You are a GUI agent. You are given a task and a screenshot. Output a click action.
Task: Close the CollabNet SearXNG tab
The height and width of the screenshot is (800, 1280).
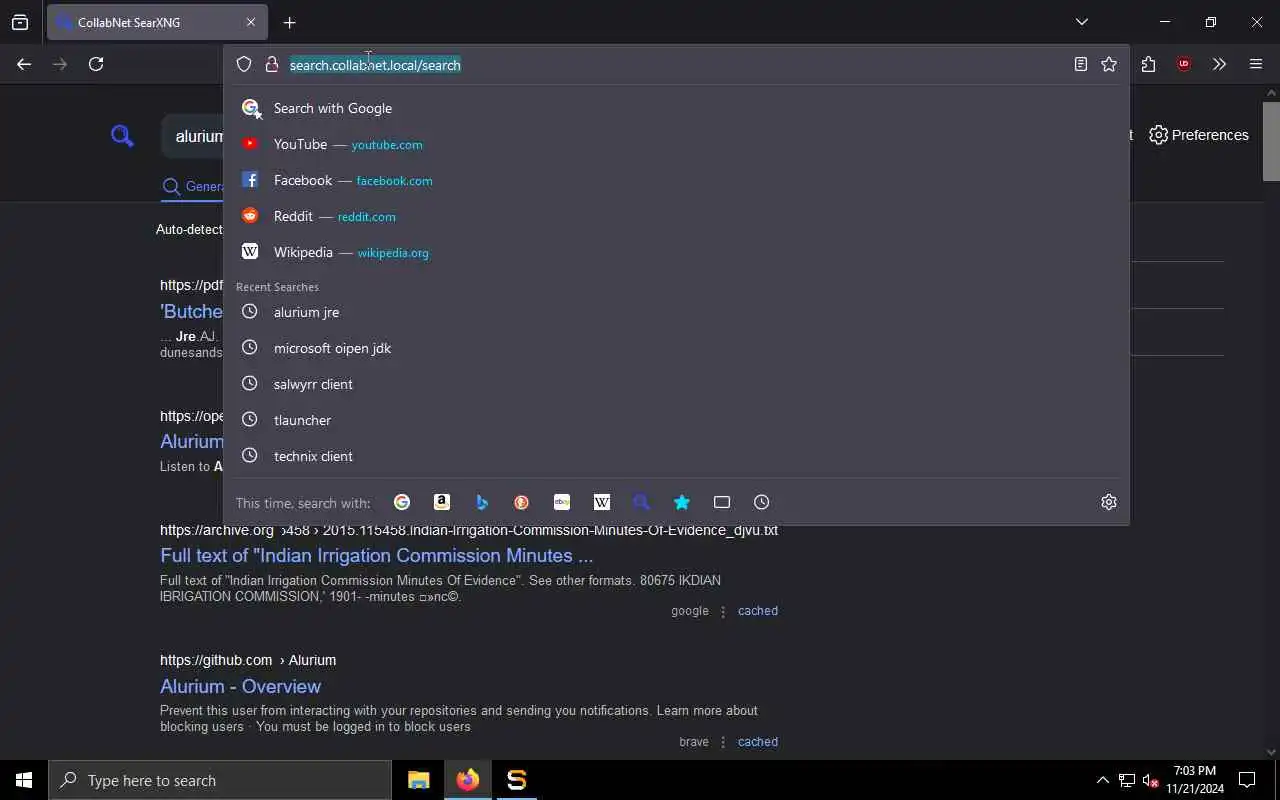point(250,22)
